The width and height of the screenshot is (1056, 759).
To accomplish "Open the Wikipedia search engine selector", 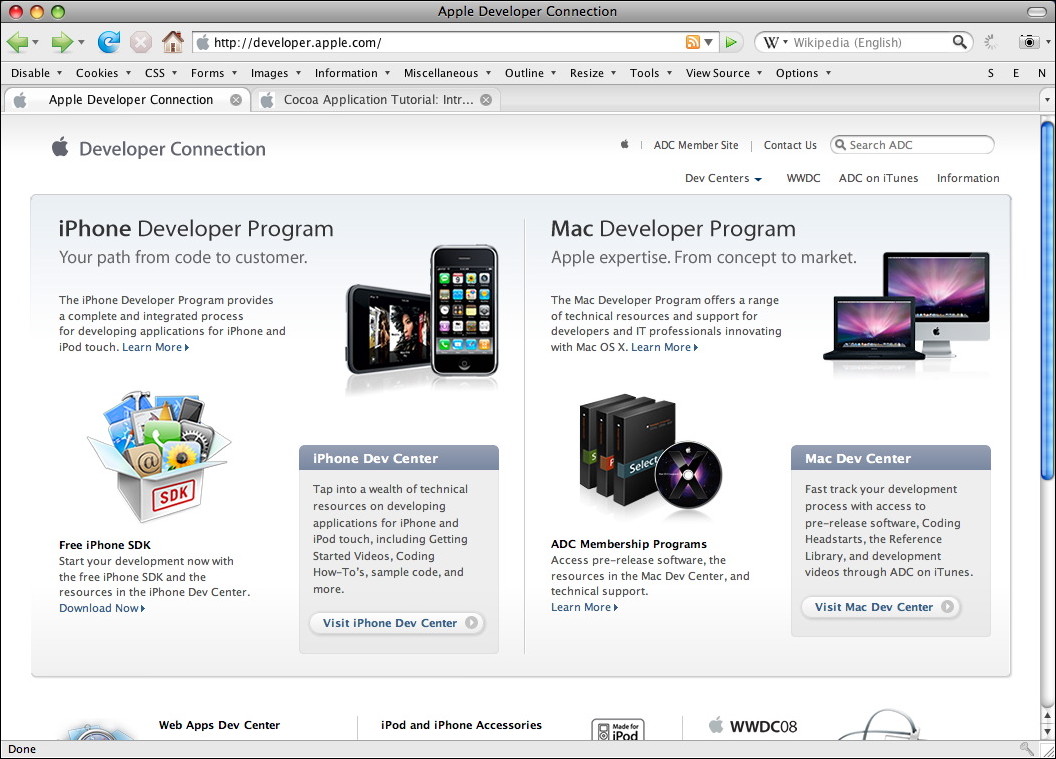I will coord(782,42).
